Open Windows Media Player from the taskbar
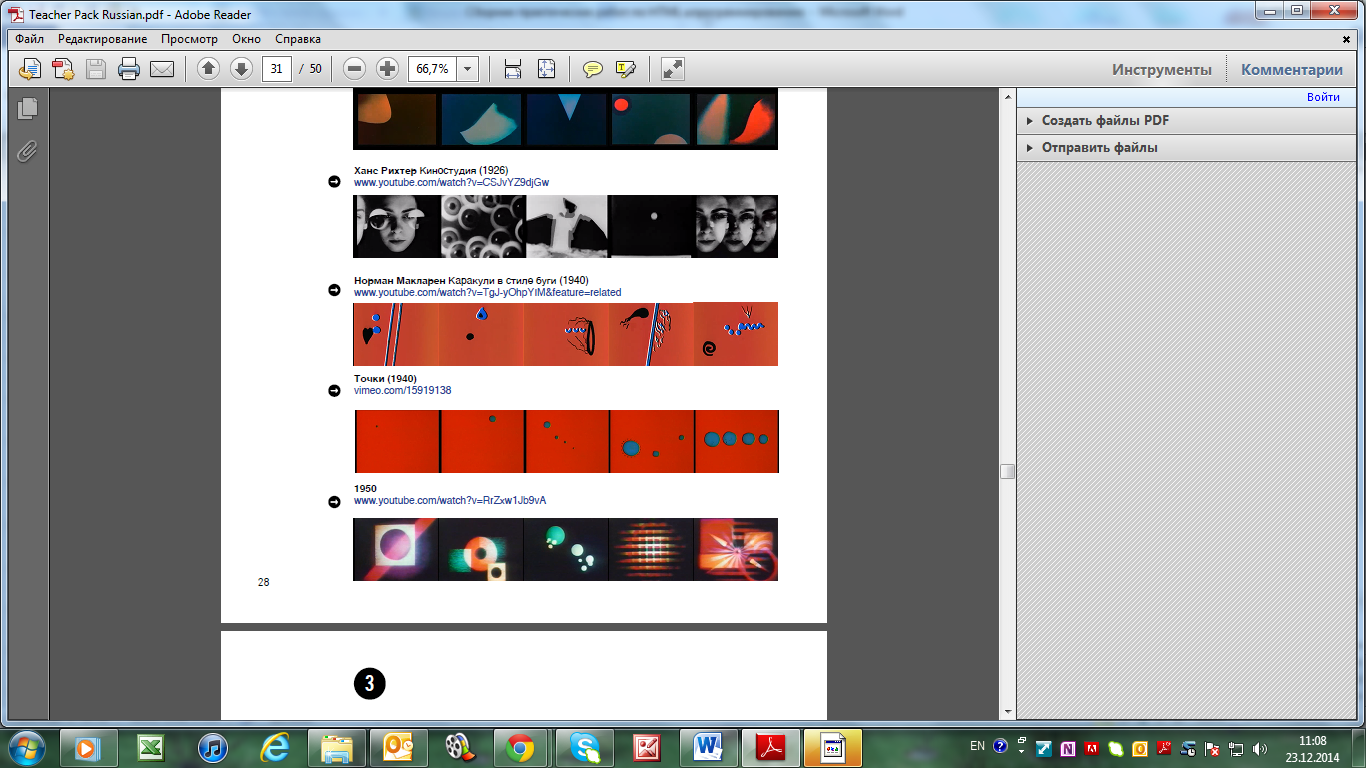The image size is (1366, 768). pos(89,748)
